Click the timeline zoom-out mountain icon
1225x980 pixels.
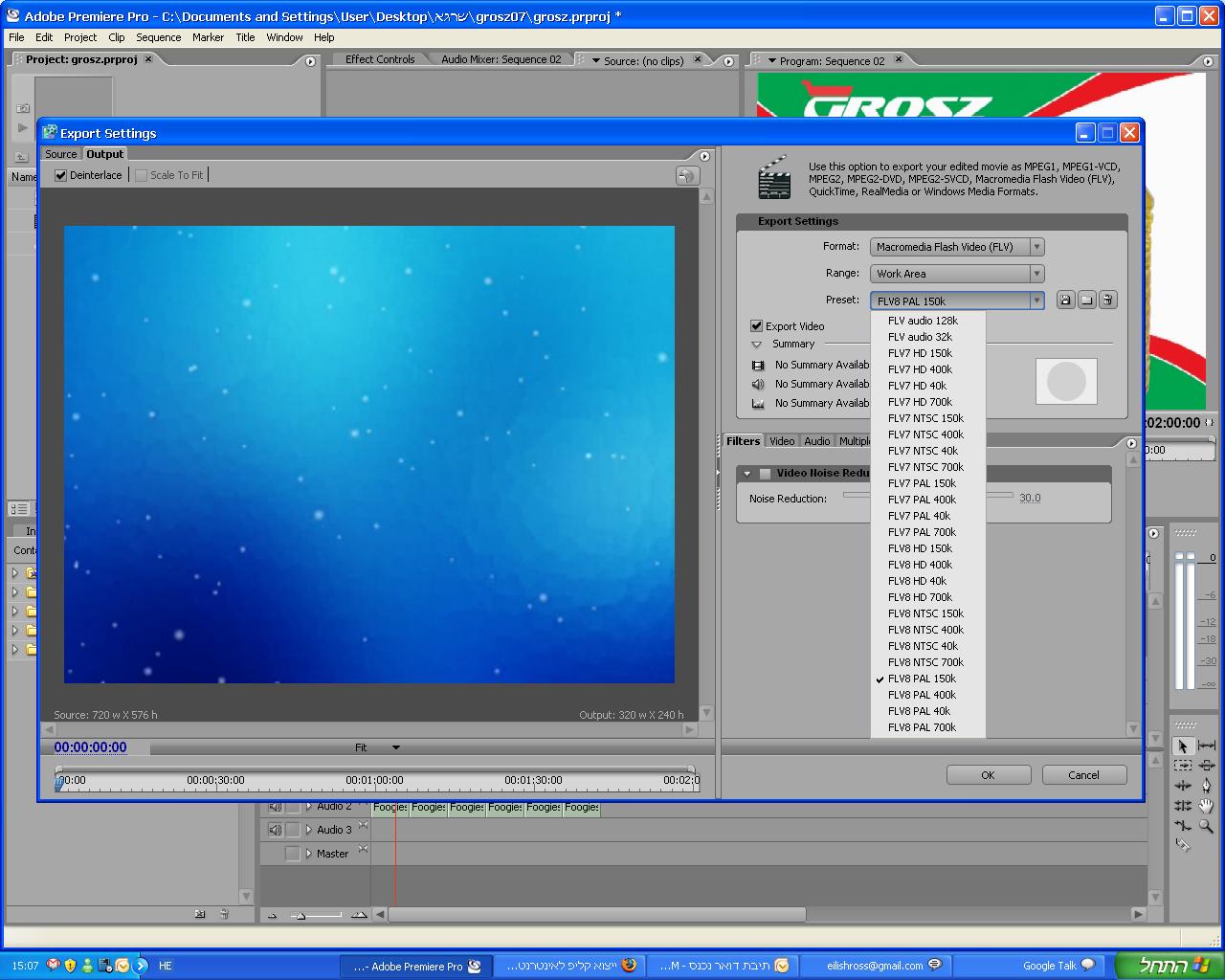(x=273, y=915)
